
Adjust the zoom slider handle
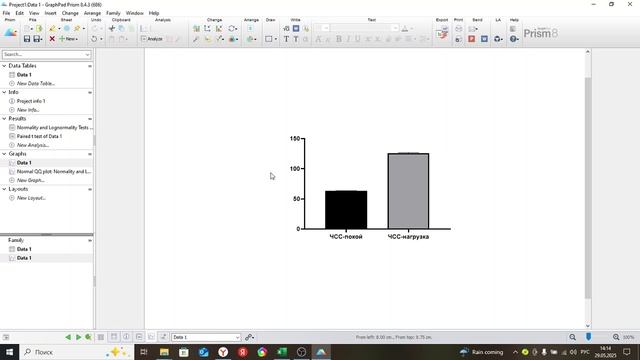click(x=588, y=337)
